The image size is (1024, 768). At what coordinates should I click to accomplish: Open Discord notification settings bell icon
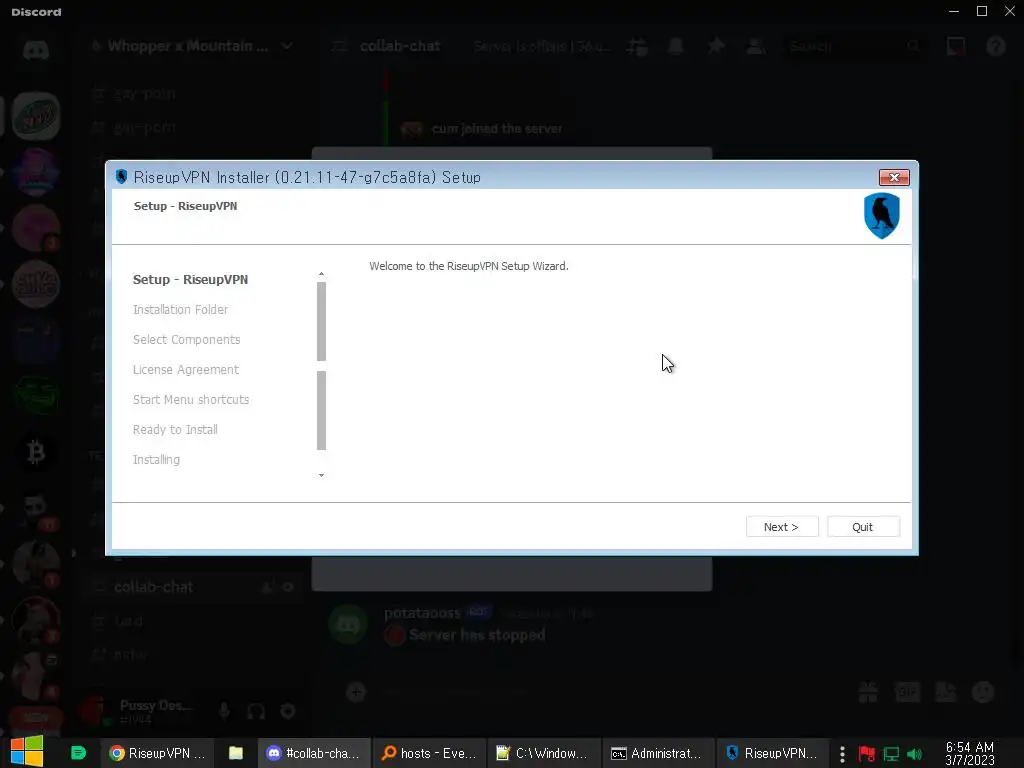pyautogui.click(x=676, y=46)
